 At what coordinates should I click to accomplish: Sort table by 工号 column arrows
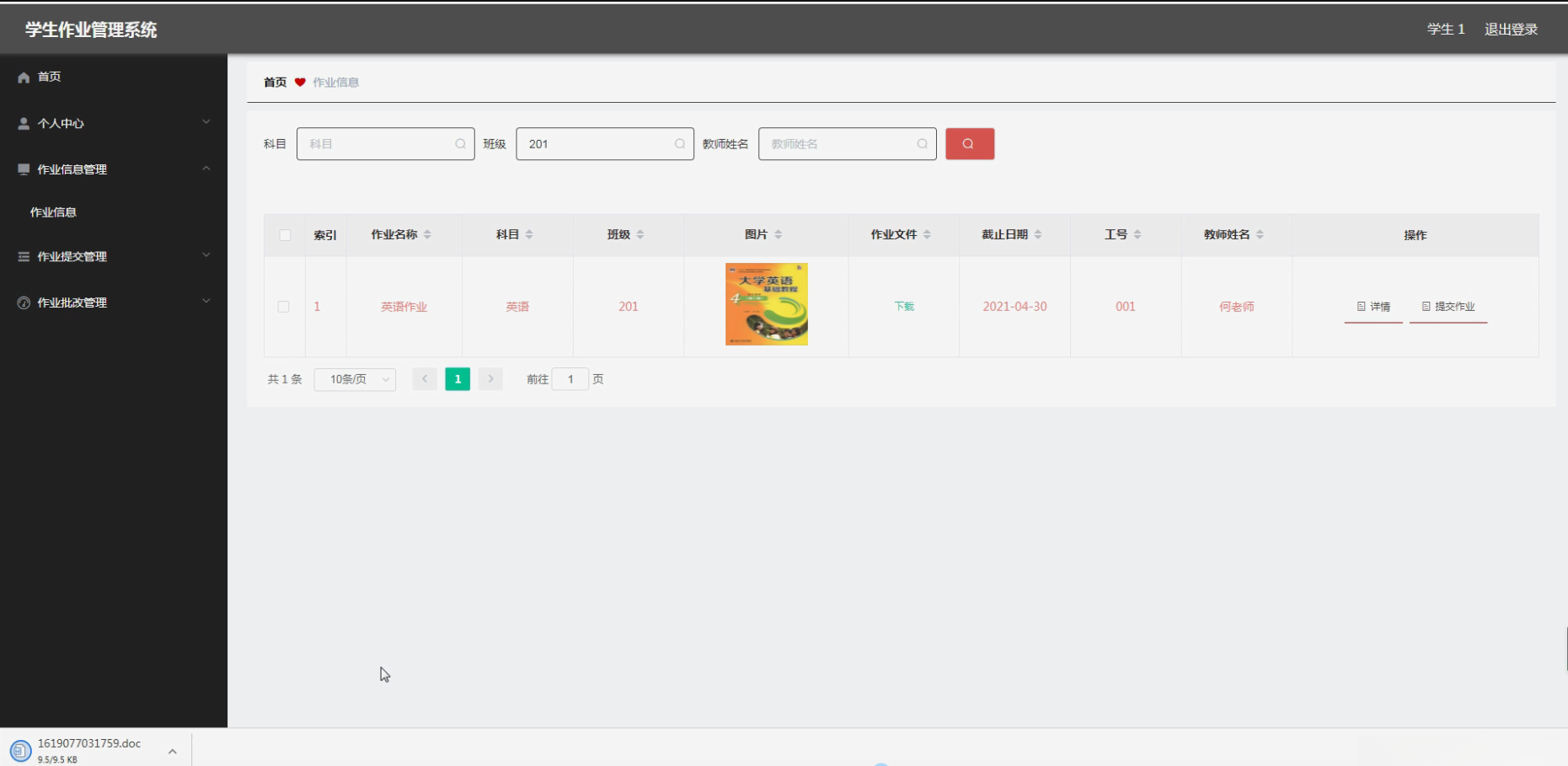[x=1137, y=234]
